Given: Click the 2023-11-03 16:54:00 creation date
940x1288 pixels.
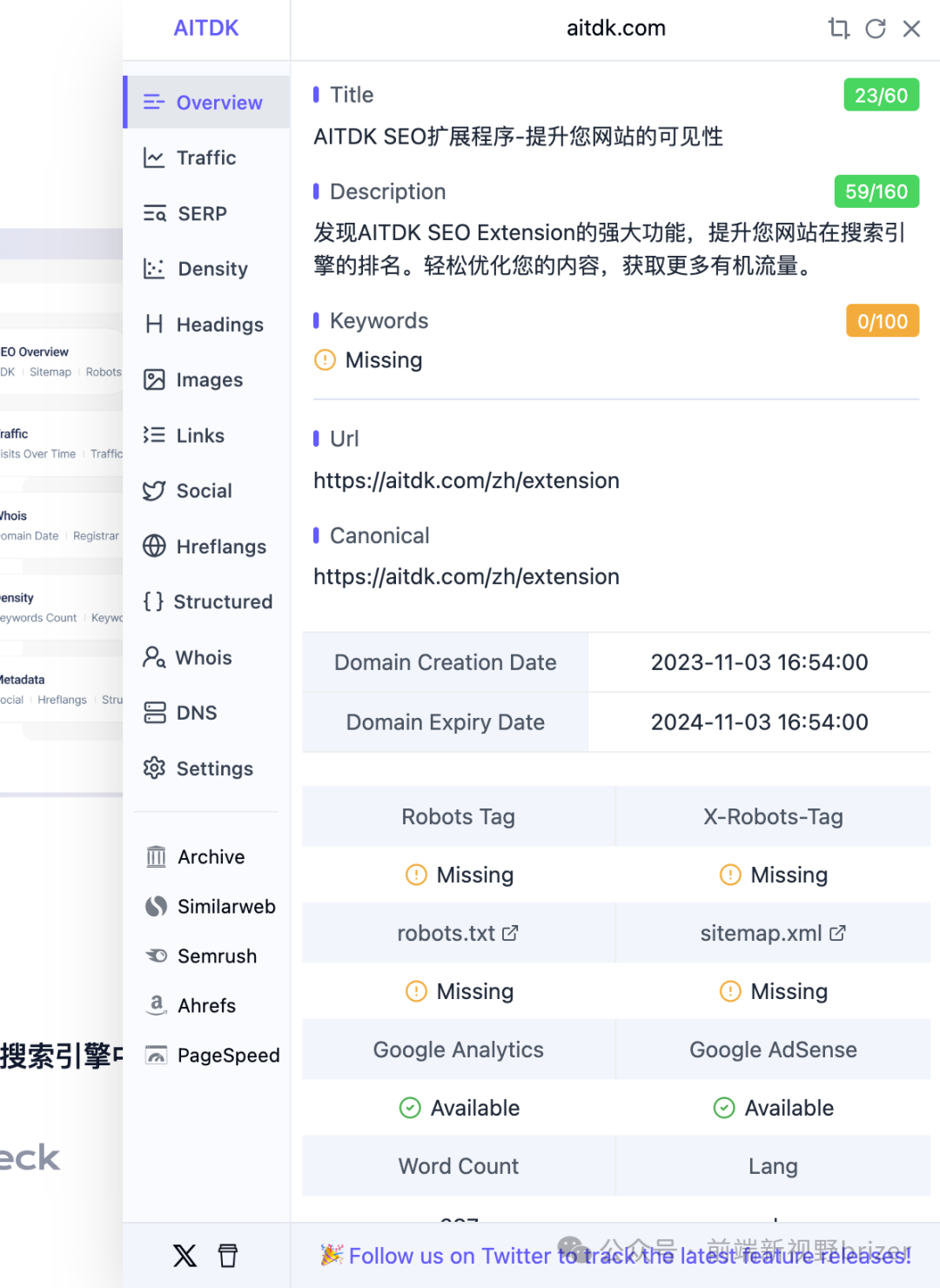Looking at the screenshot, I should pyautogui.click(x=760, y=662).
